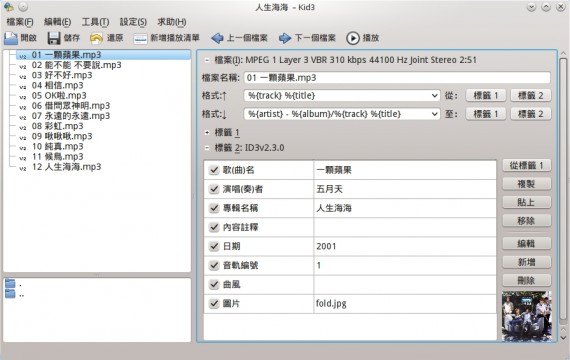570x360 pixels.
Task: Click the Kid3 app icon in title bar
Action: [x=8, y=7]
